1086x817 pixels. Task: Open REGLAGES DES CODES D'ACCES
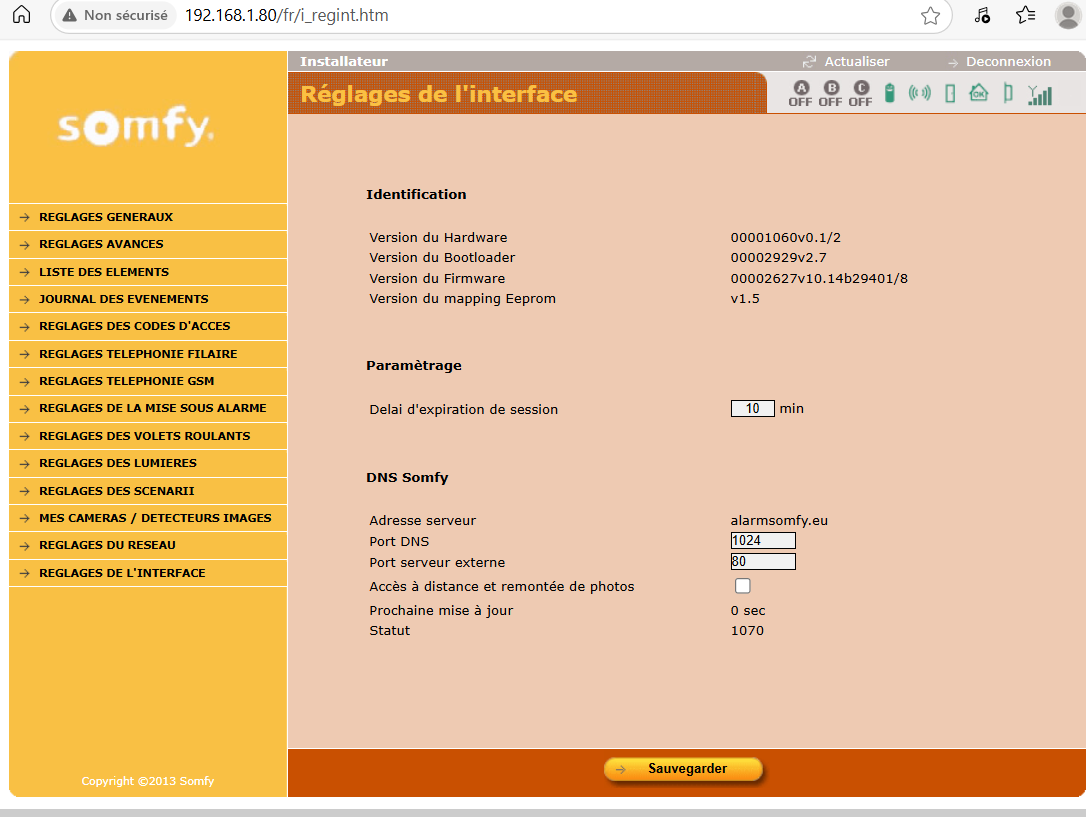tap(148, 326)
